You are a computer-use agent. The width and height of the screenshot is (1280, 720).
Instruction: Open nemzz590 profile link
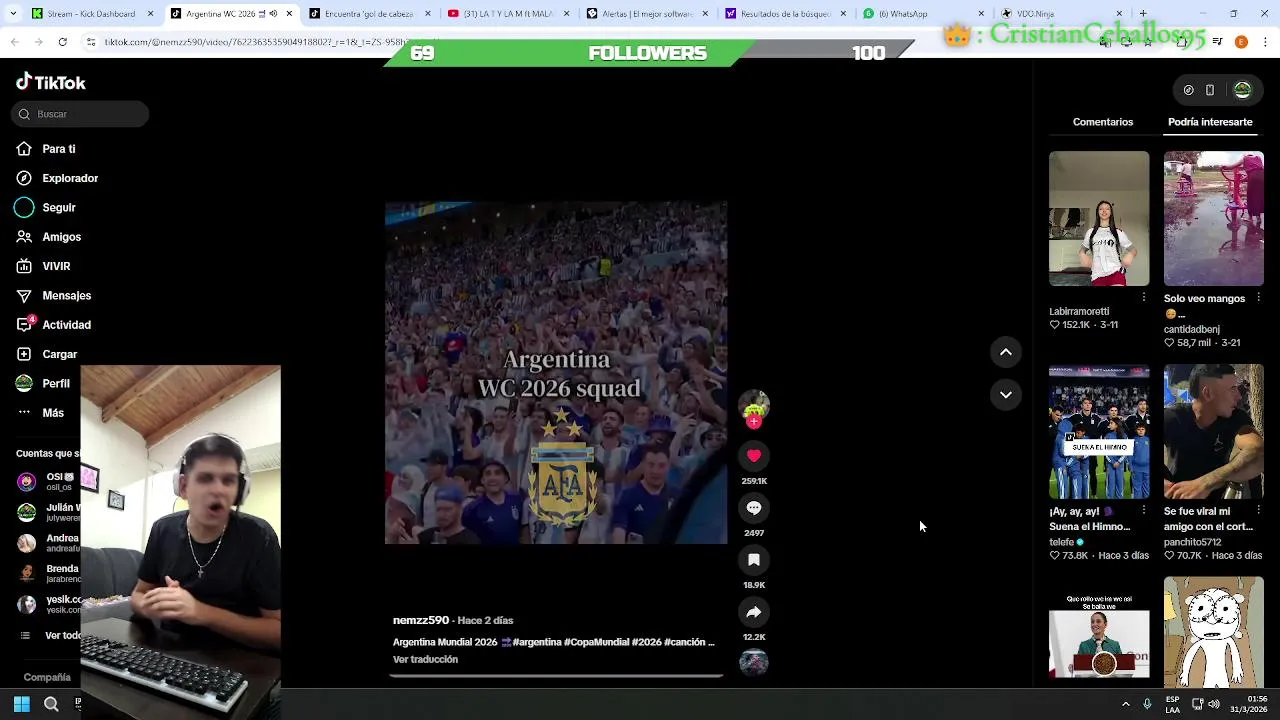tap(420, 621)
